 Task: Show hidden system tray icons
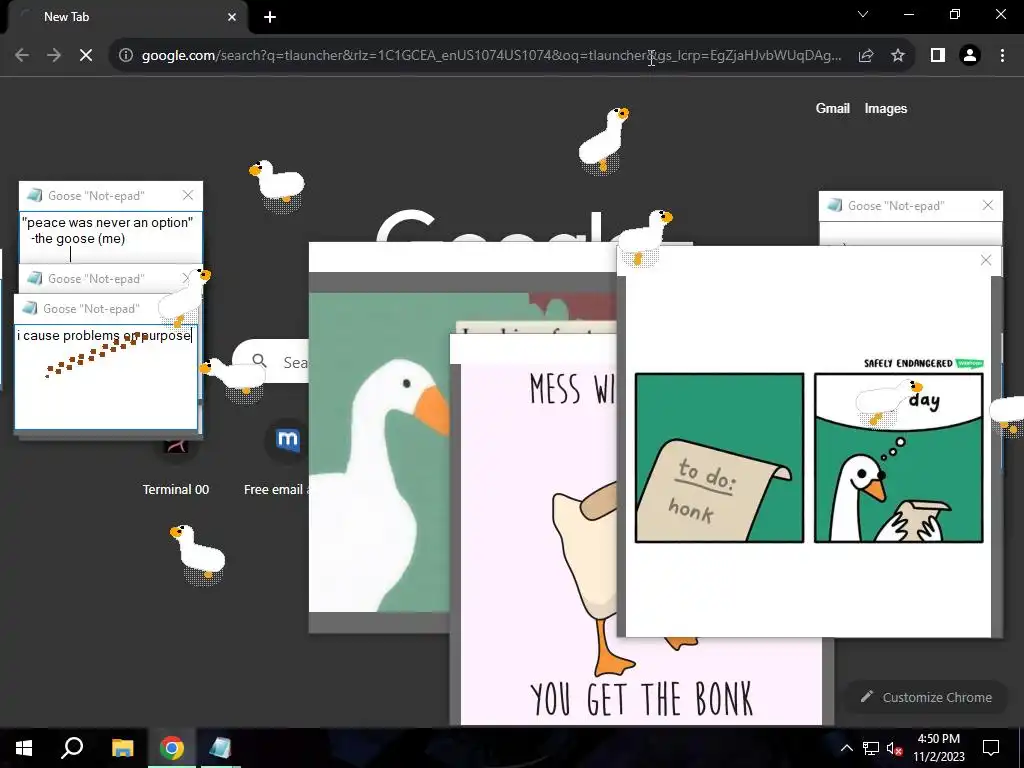[x=846, y=748]
